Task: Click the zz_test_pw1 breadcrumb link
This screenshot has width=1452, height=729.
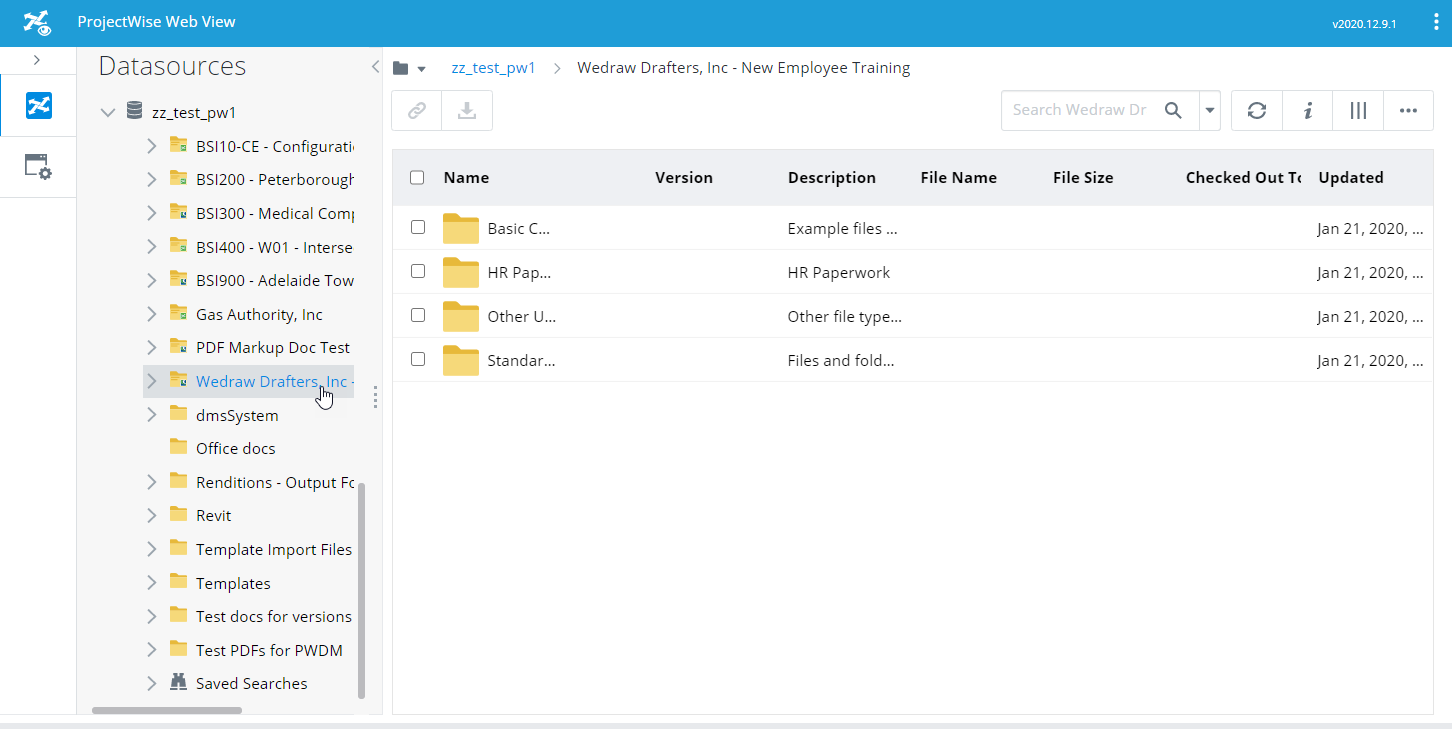Action: pyautogui.click(x=493, y=69)
